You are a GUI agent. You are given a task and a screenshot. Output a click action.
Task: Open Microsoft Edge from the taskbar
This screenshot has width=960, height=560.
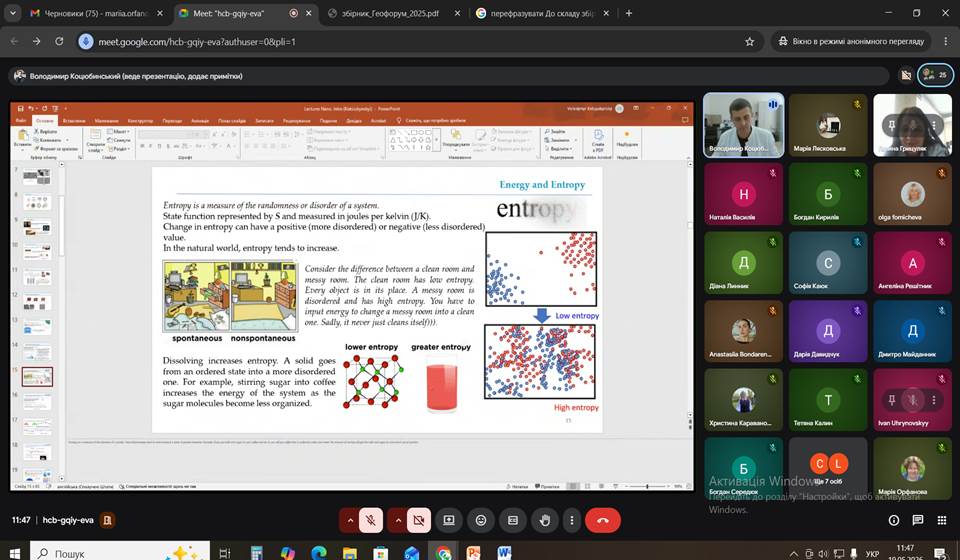318,553
